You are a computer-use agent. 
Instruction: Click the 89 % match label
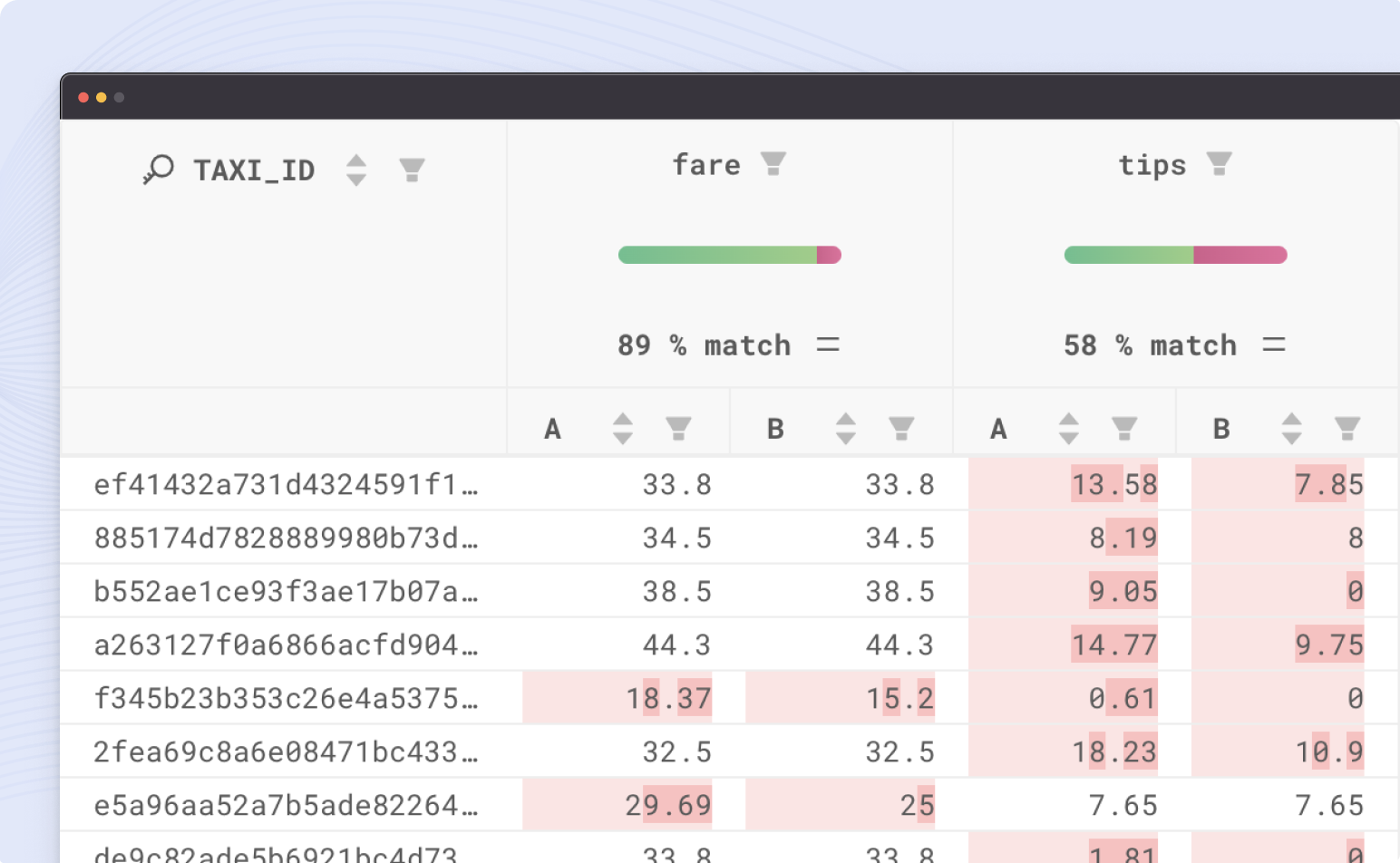point(705,344)
